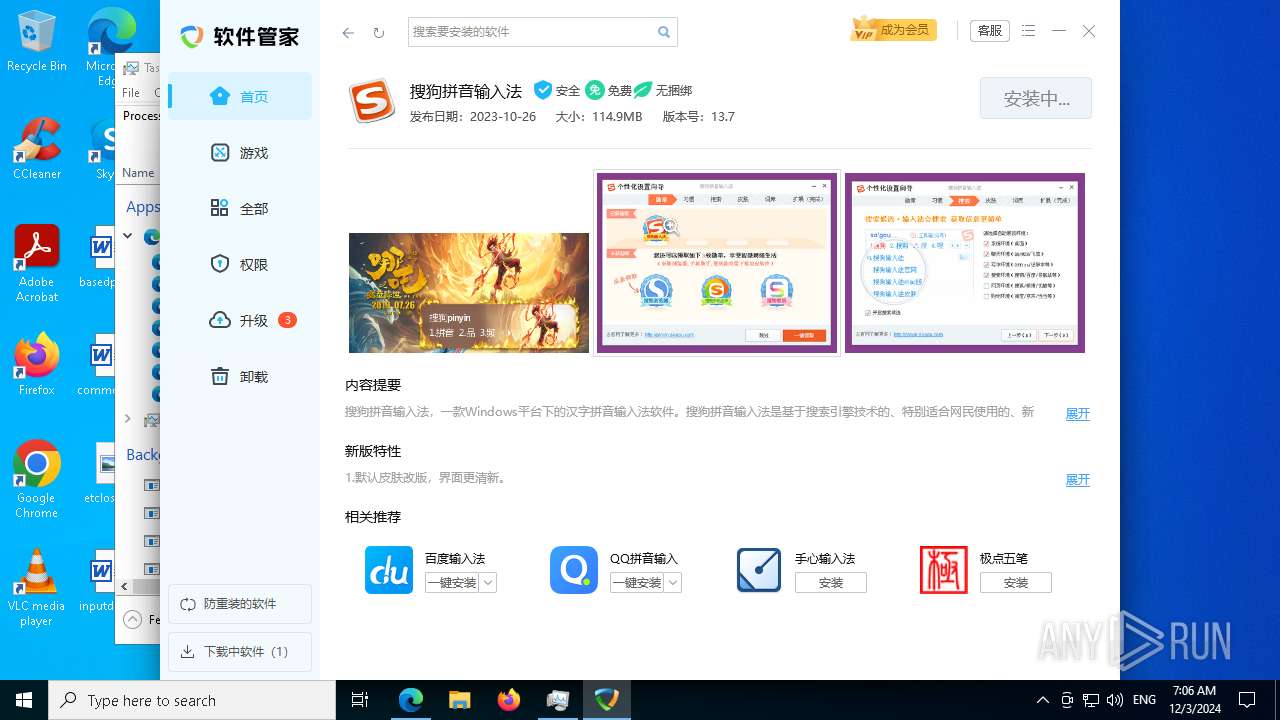The width and height of the screenshot is (1280, 720).
Task: Open the notification center icon
Action: [1247, 700]
